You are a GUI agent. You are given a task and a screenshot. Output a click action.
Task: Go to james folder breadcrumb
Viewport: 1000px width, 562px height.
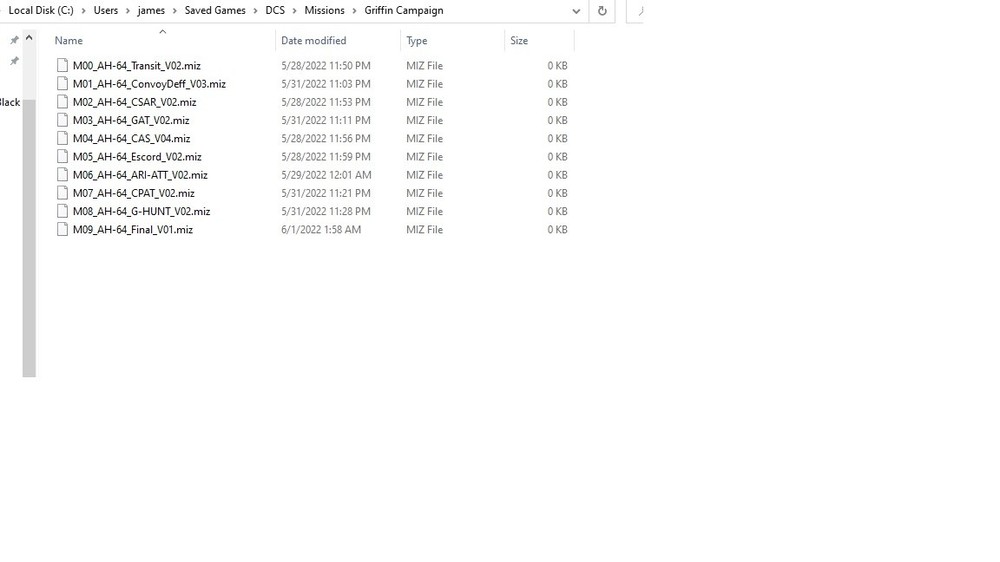click(151, 10)
